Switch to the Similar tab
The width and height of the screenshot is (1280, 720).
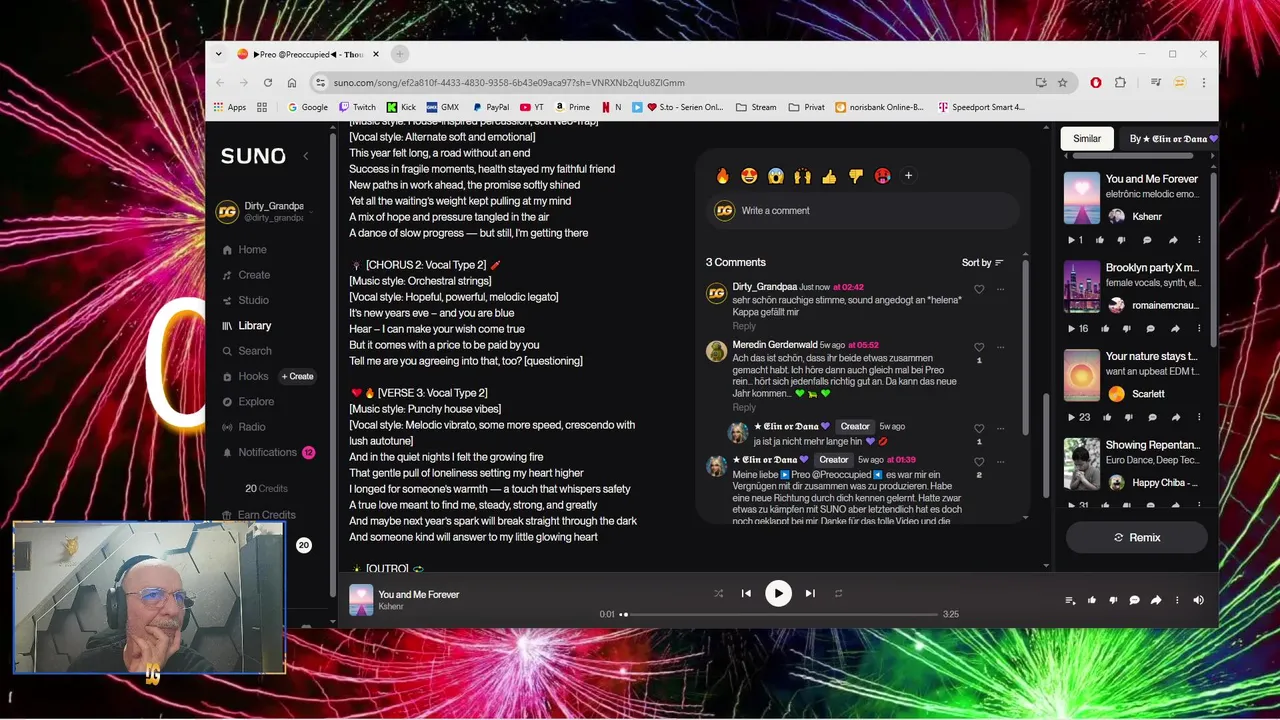click(x=1087, y=139)
